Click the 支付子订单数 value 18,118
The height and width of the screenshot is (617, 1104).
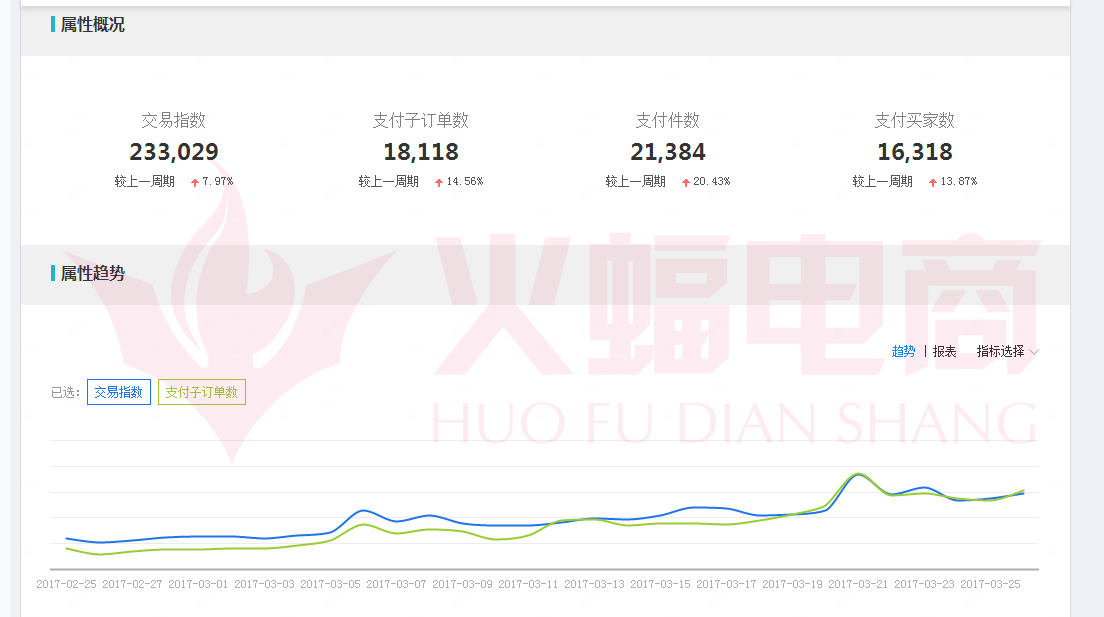coord(421,152)
